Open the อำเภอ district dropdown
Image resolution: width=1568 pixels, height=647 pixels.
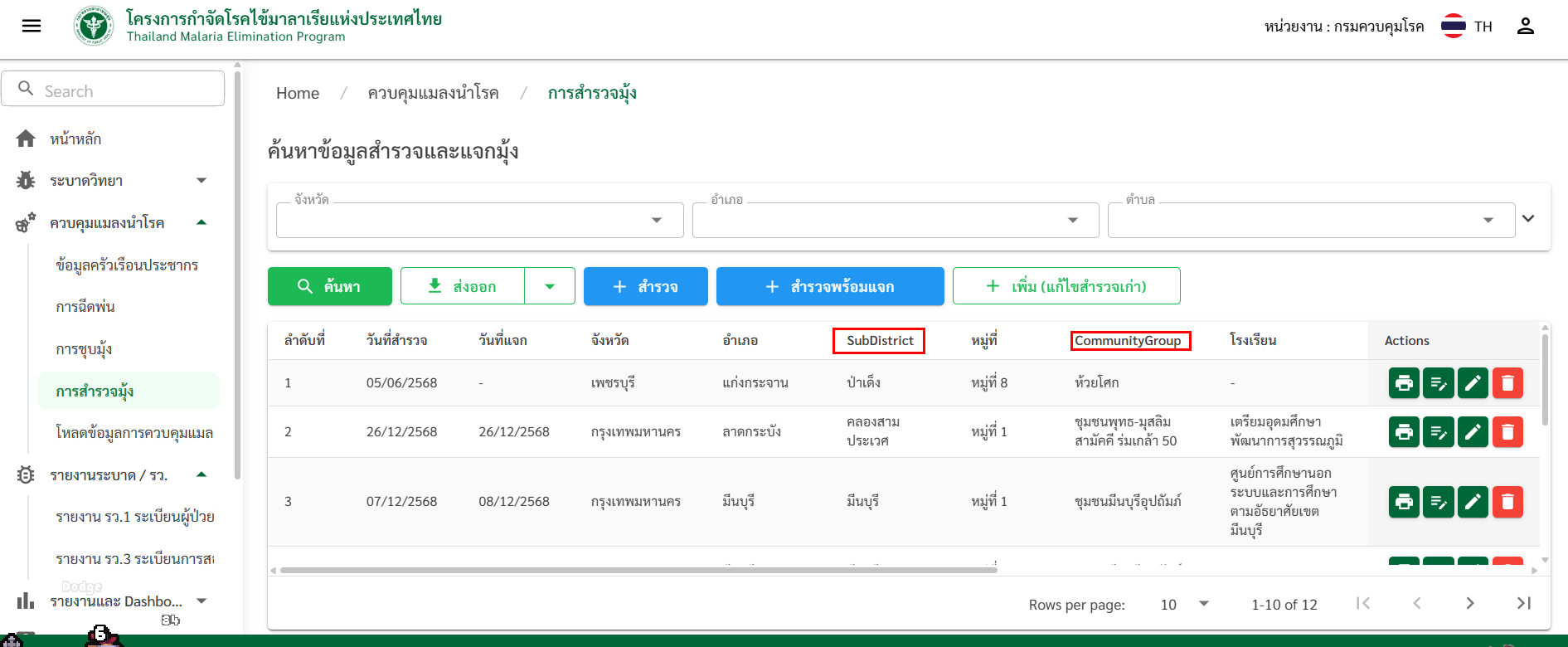pyautogui.click(x=895, y=220)
